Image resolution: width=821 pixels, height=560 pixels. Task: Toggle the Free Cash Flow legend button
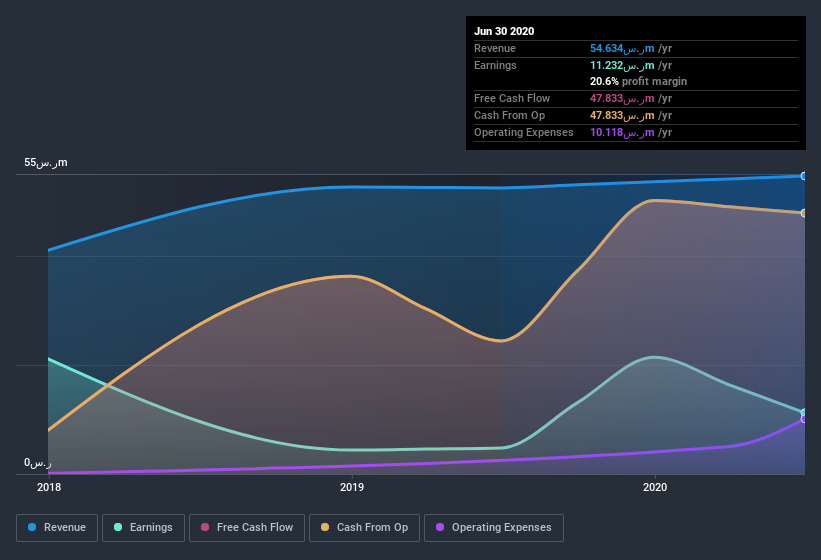(247, 528)
